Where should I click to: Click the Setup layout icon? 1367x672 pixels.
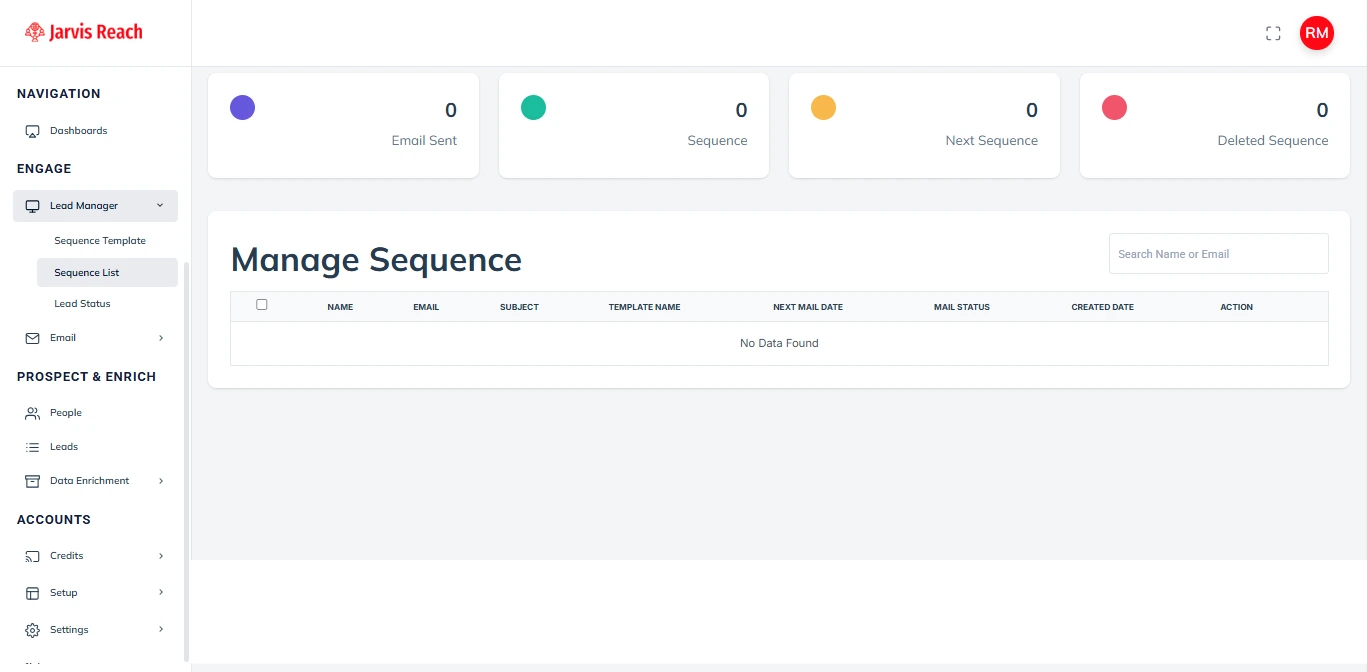click(x=32, y=593)
